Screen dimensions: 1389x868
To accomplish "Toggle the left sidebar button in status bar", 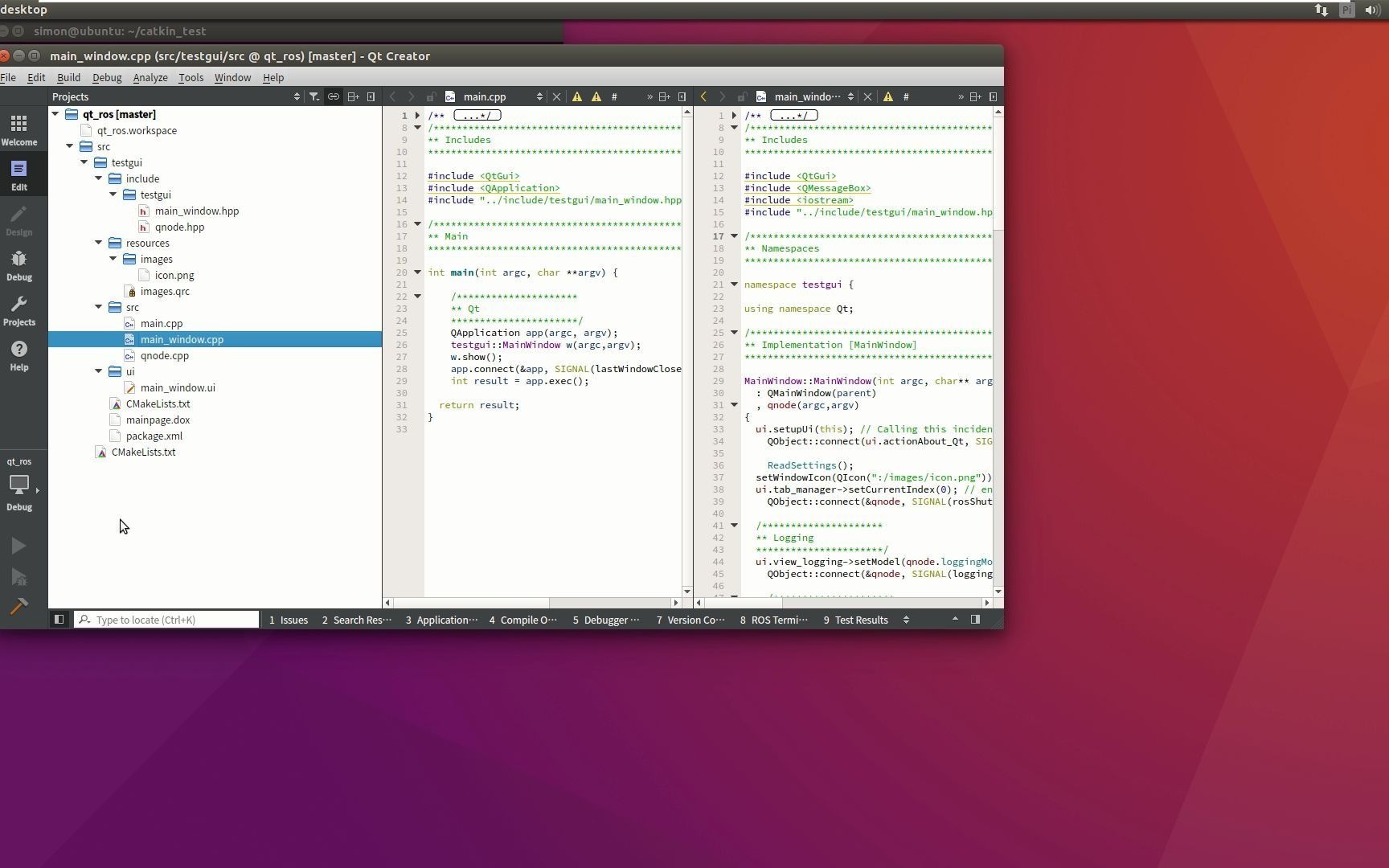I will tap(59, 620).
